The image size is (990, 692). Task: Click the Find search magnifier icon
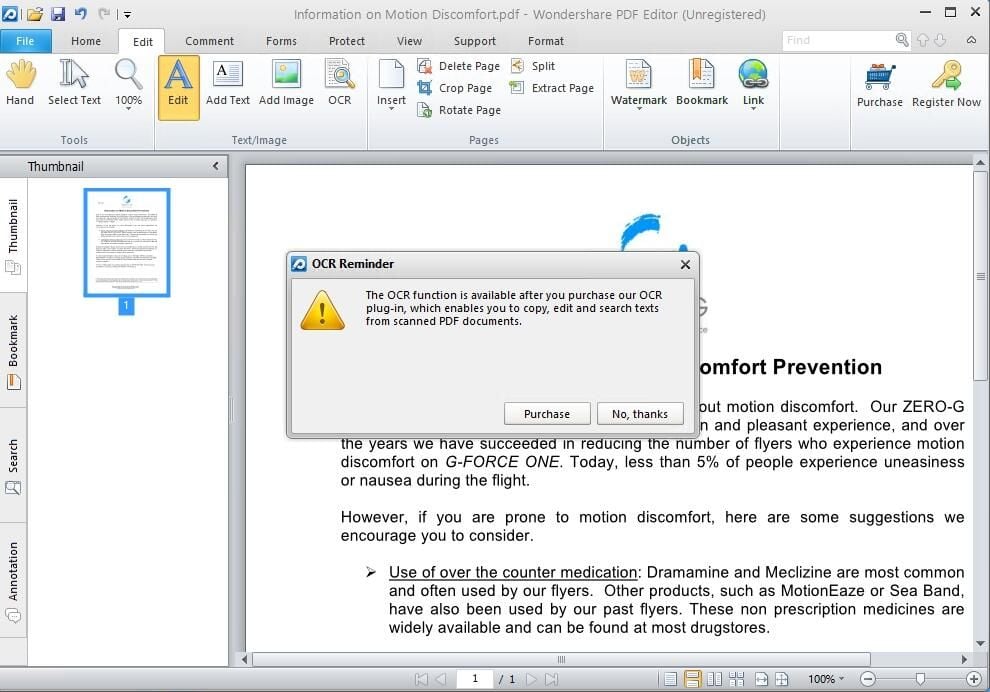[902, 40]
